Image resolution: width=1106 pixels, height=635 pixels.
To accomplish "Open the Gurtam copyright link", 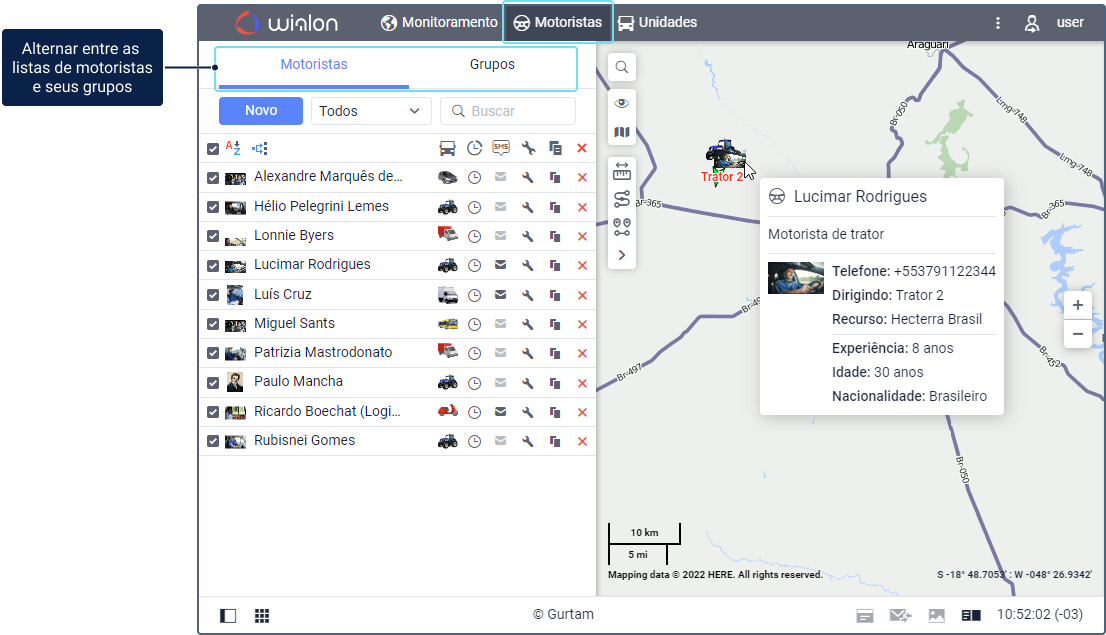I will coord(564,615).
